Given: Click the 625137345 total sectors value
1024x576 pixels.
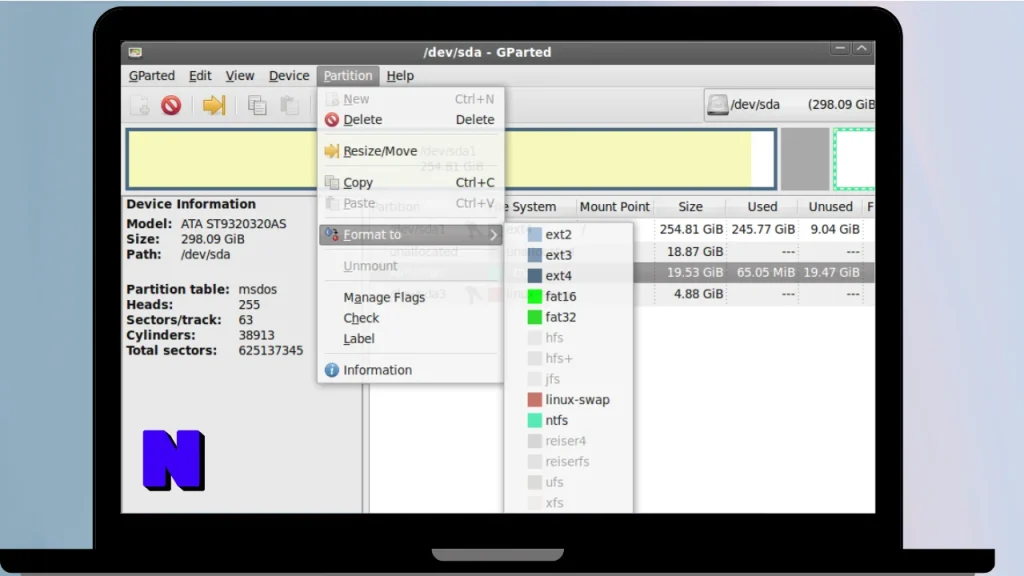Looking at the screenshot, I should coord(270,351).
